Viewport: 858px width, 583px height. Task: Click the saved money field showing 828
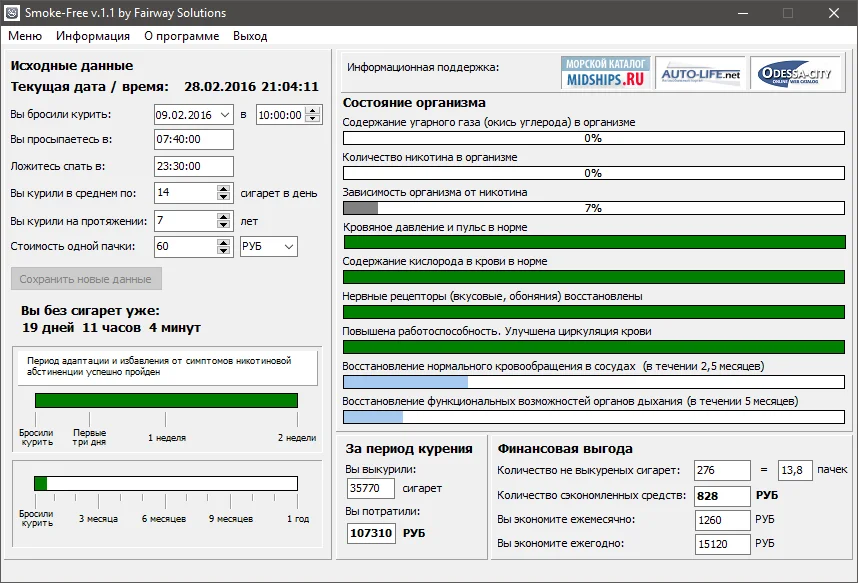(x=723, y=495)
